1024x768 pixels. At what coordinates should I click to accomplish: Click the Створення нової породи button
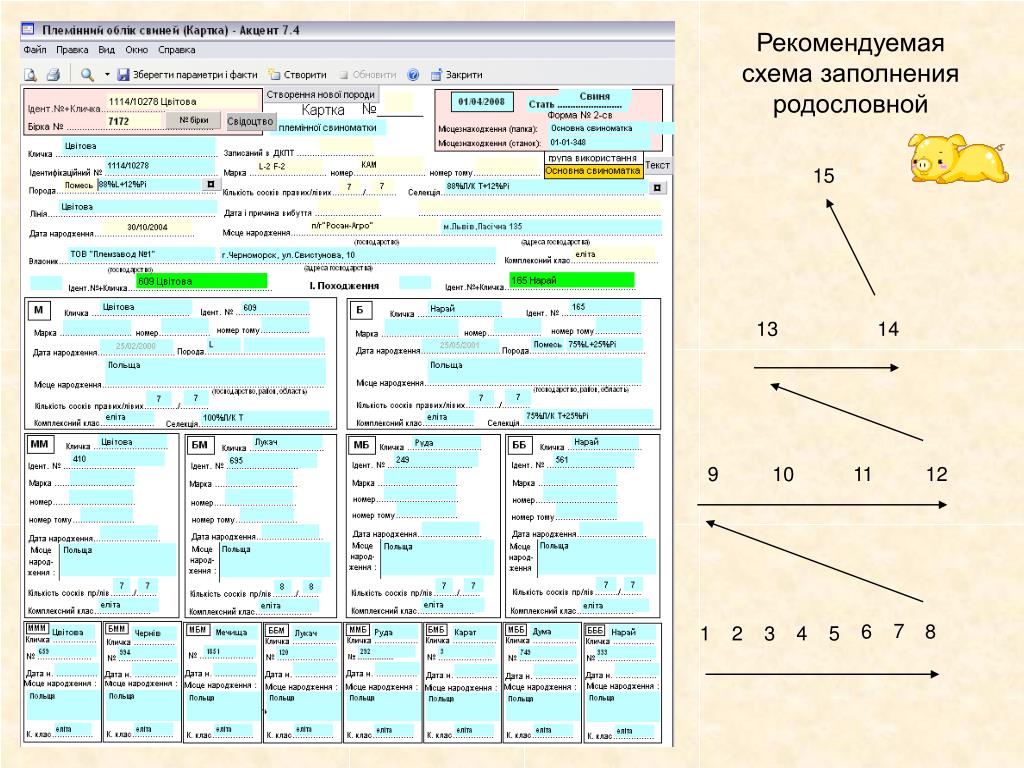point(320,95)
